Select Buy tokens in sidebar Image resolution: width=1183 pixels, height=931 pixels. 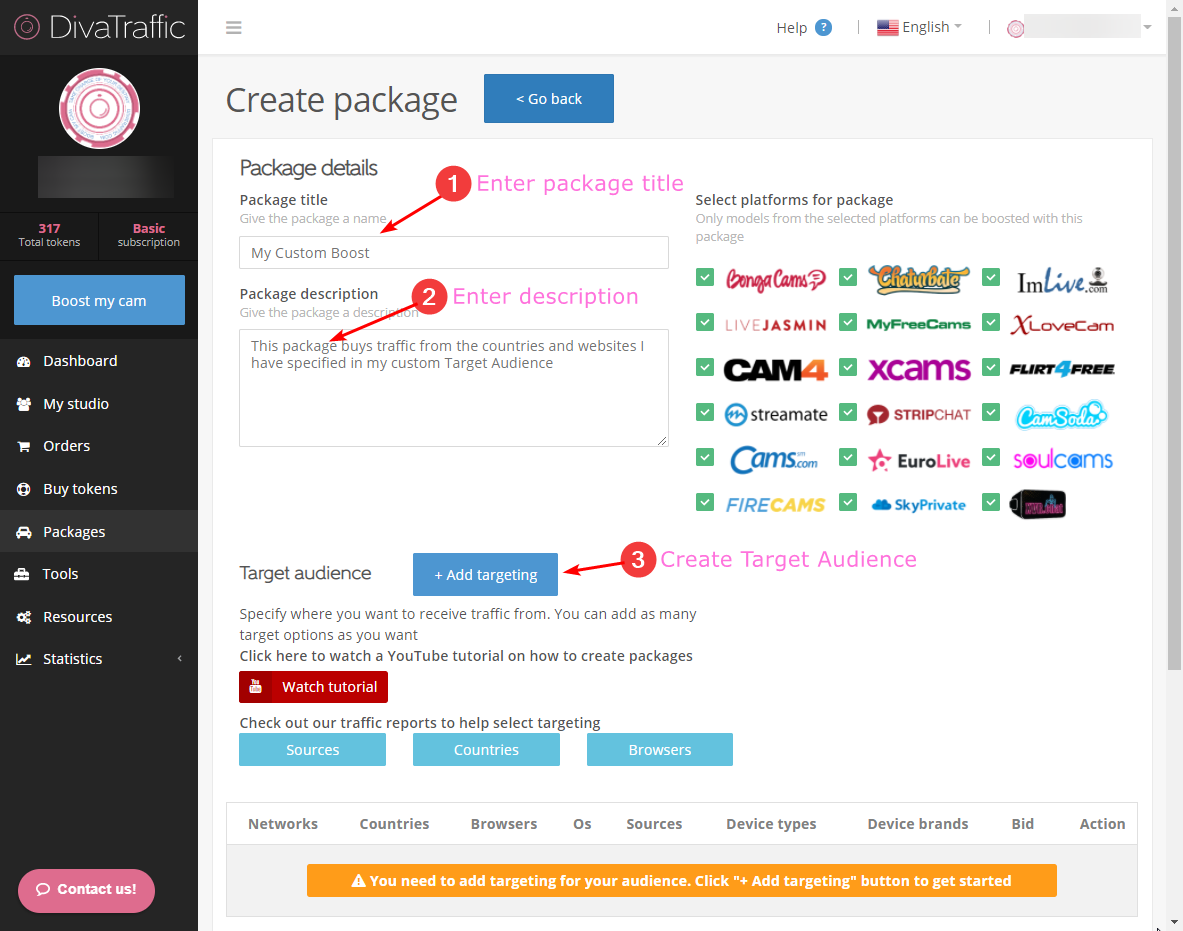click(x=99, y=490)
